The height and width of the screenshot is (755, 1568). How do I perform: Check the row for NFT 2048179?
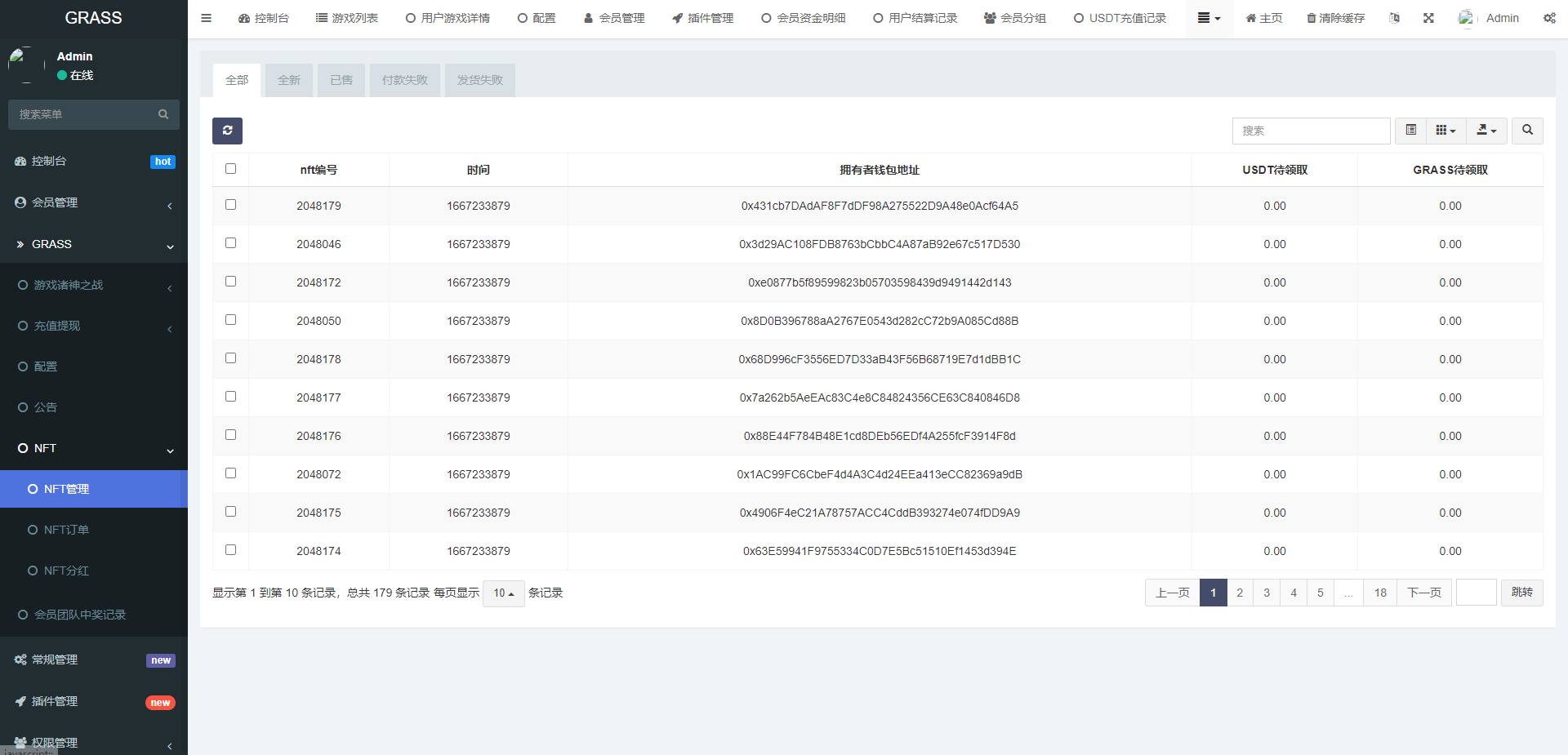click(230, 205)
